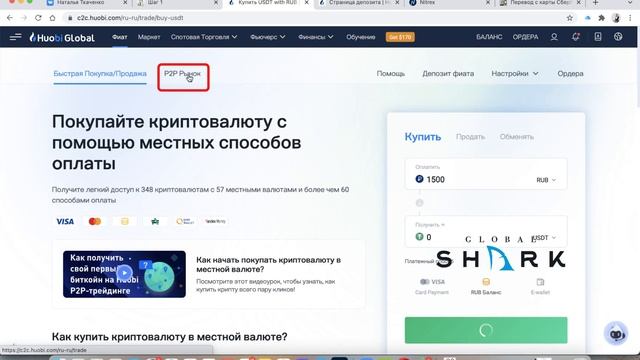Screen dimensions: 640x360
Task: Open the БАЛАНС link
Action: pos(489,37)
